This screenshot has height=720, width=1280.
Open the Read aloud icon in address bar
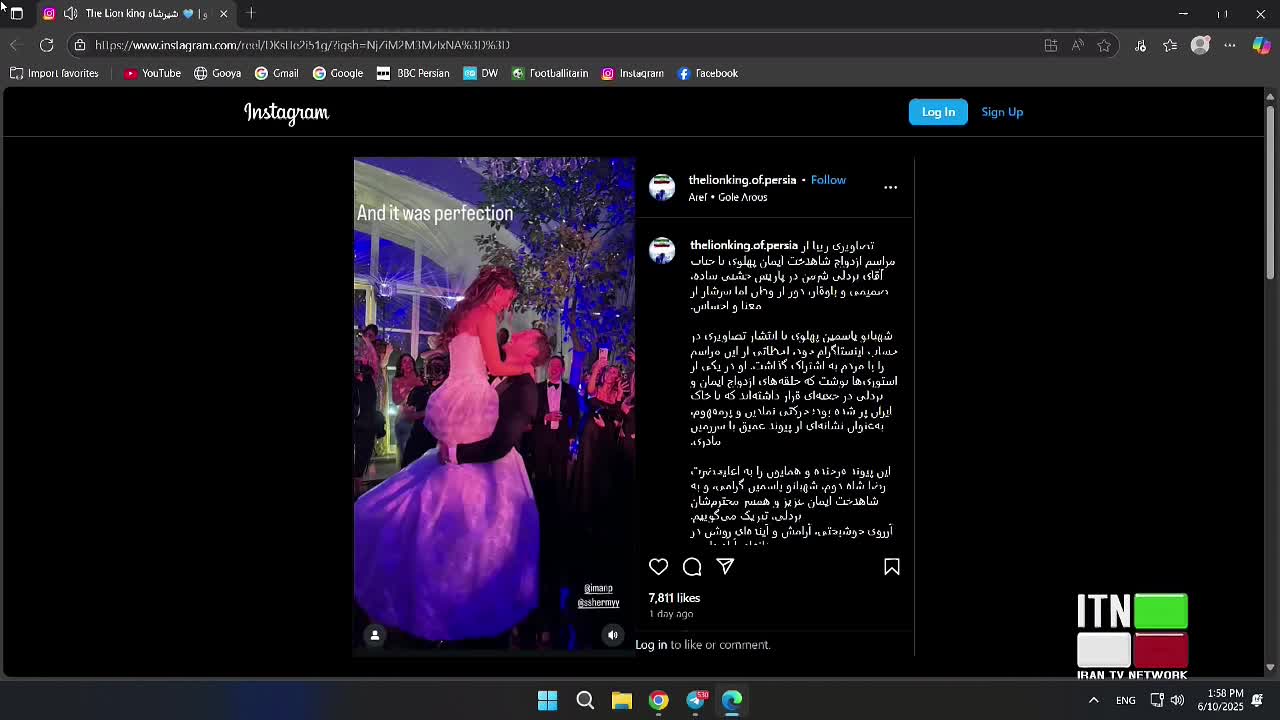pos(1077,45)
